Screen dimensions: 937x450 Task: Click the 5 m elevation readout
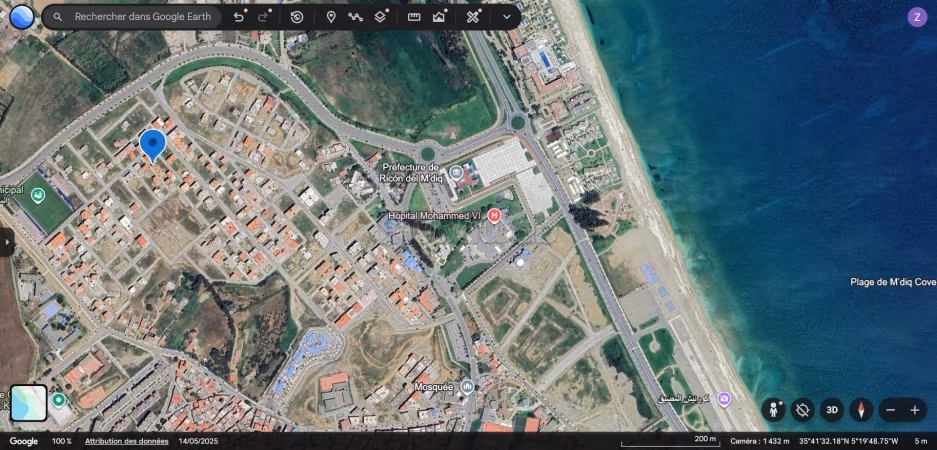coord(920,441)
